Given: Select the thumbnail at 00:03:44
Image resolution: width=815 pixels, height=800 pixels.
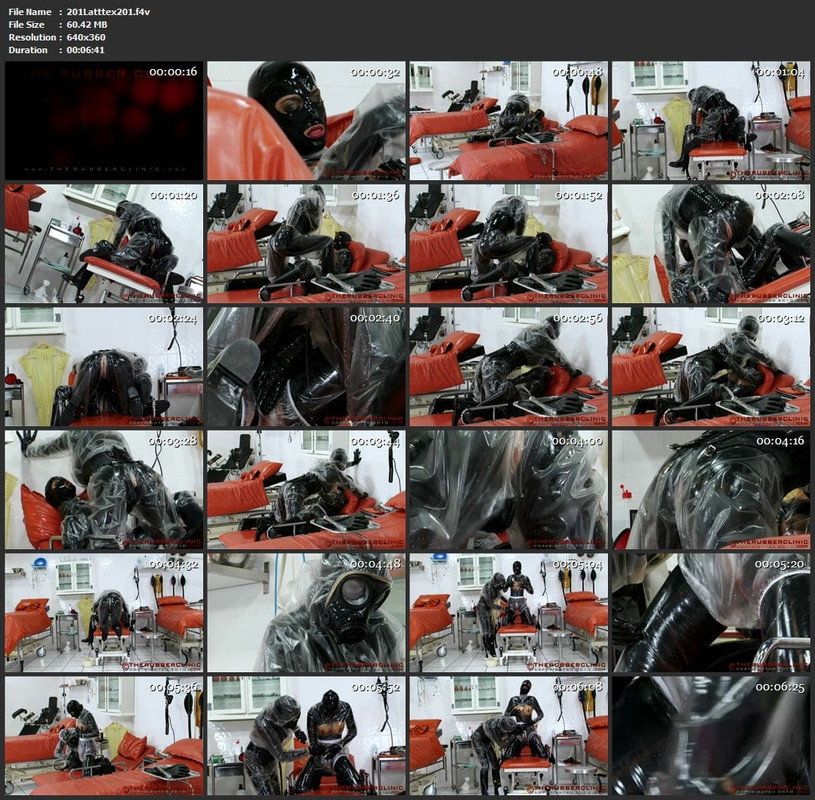Looking at the screenshot, I should click(306, 490).
